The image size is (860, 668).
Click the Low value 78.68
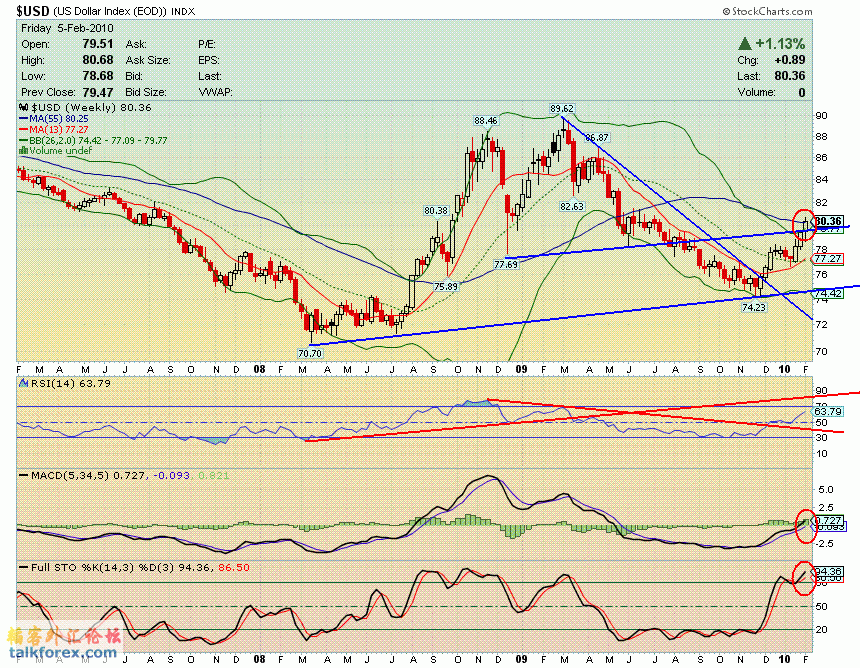point(98,76)
